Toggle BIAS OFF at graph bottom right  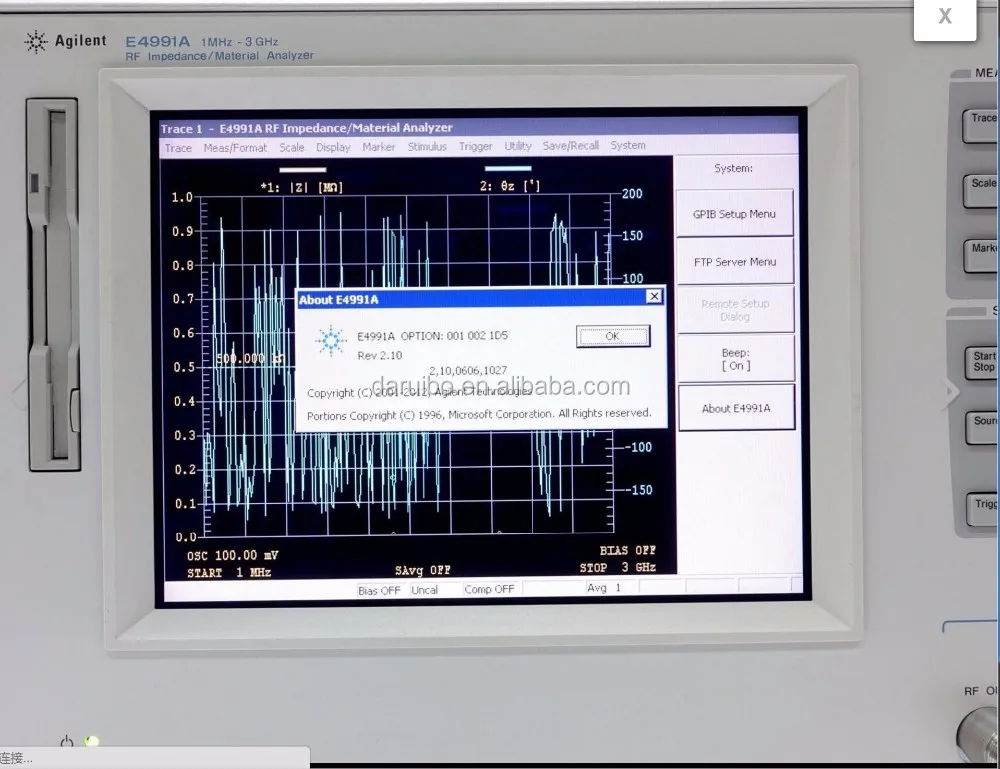click(628, 549)
